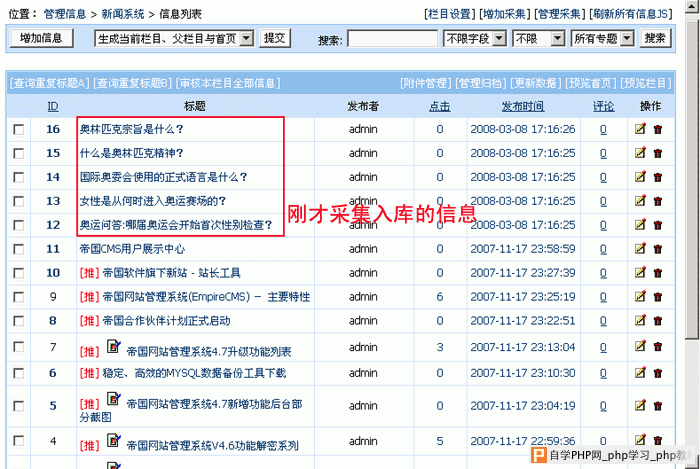Edit the row with ID 13
The width and height of the screenshot is (700, 469).
[640, 201]
